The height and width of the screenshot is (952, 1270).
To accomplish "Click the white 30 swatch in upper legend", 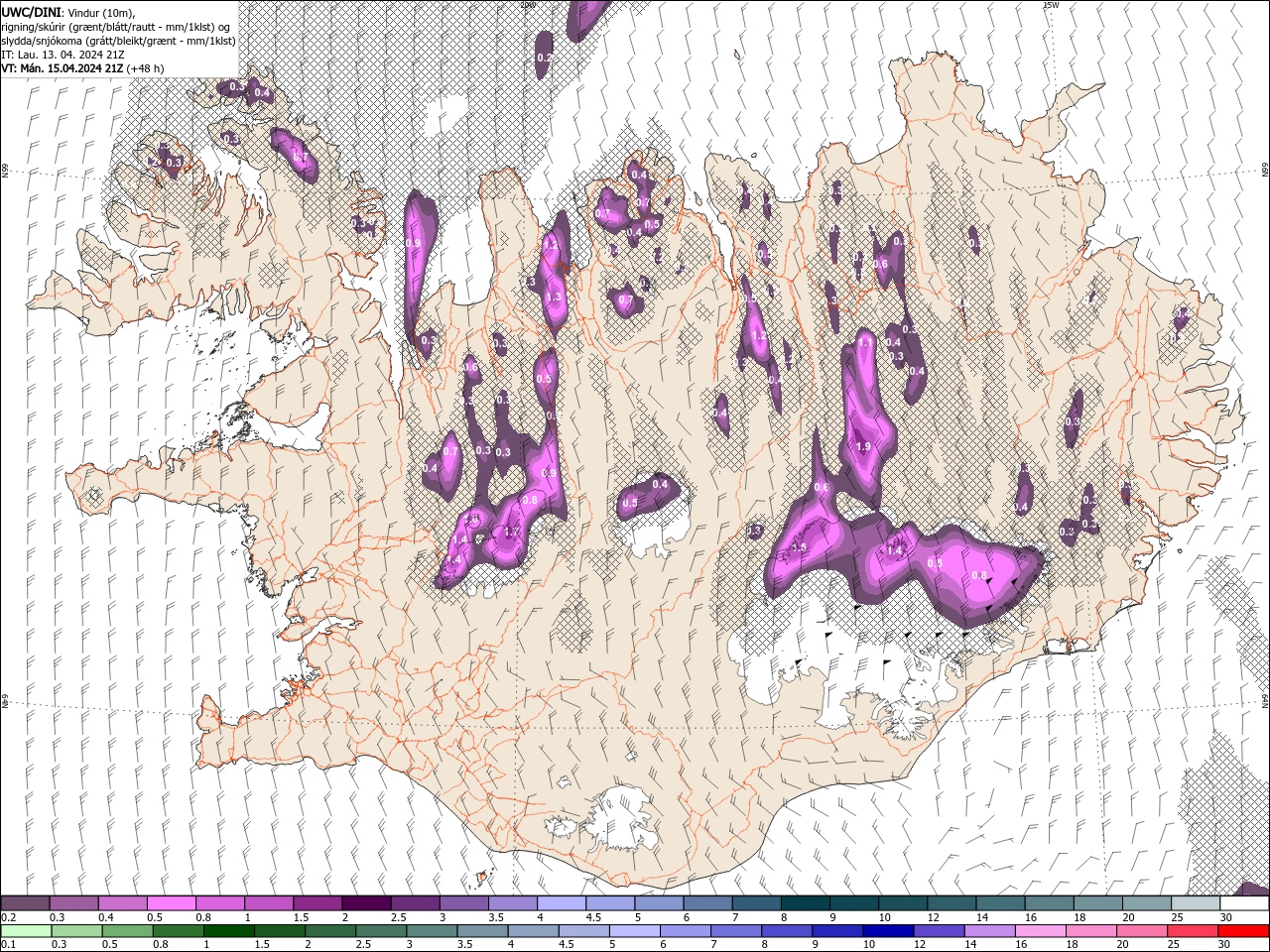I will tap(1245, 903).
